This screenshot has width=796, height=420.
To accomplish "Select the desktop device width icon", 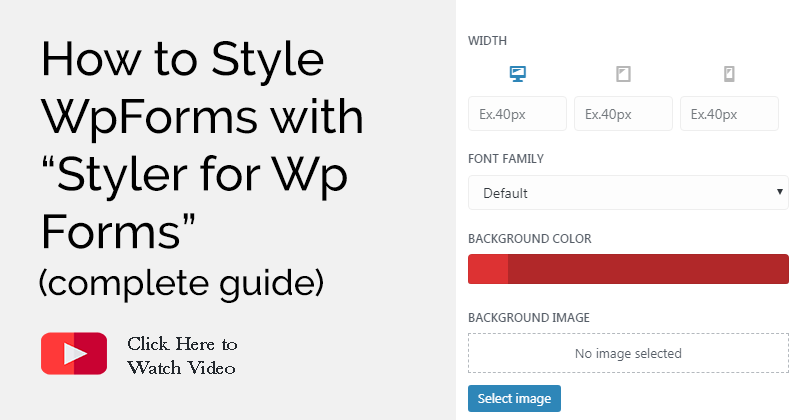I will click(x=517, y=74).
